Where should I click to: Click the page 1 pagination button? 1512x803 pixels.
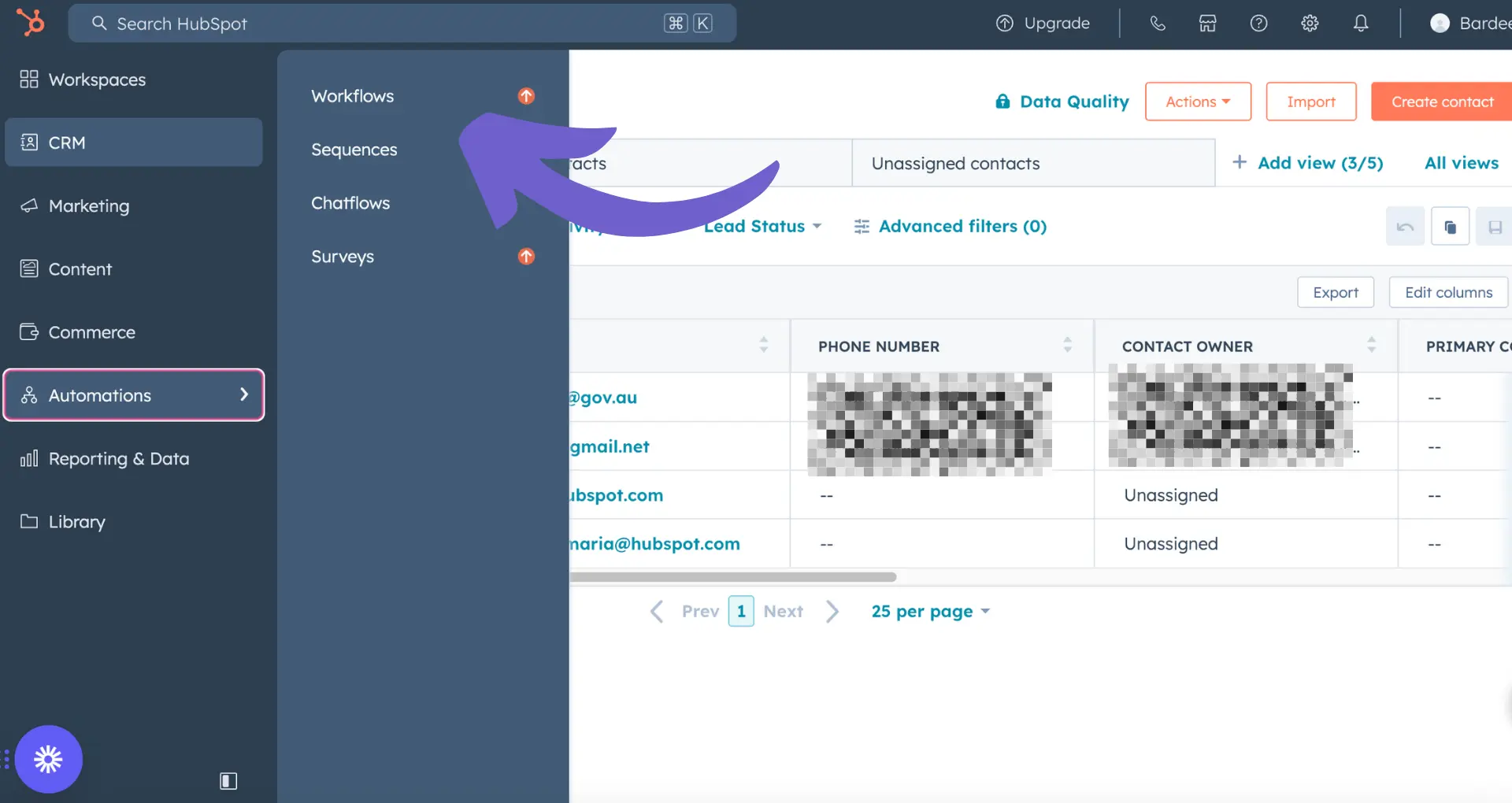[x=741, y=612]
